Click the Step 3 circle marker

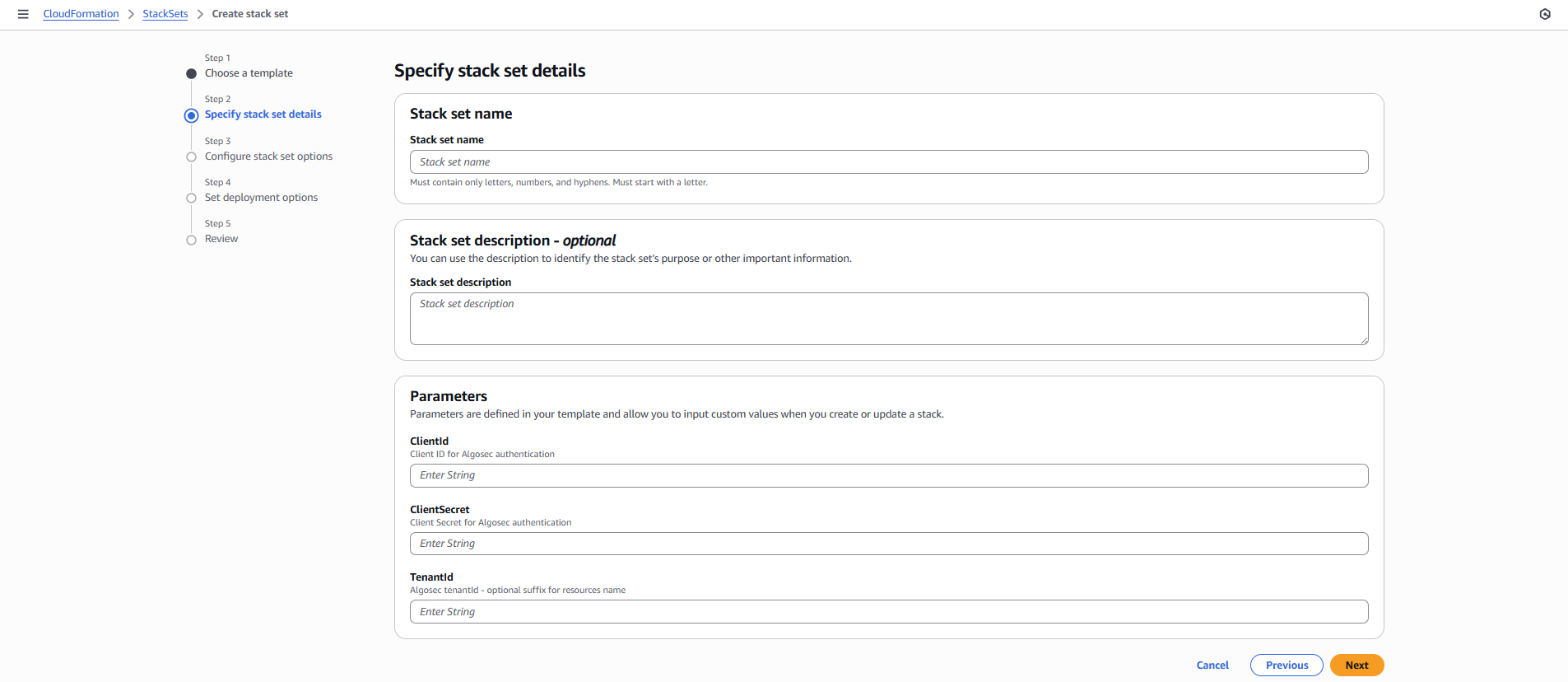[191, 156]
